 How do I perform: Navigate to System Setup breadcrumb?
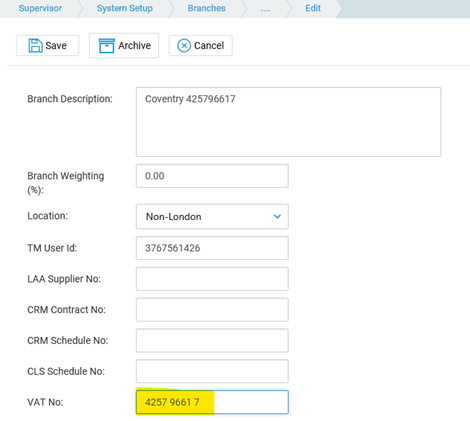pyautogui.click(x=125, y=8)
